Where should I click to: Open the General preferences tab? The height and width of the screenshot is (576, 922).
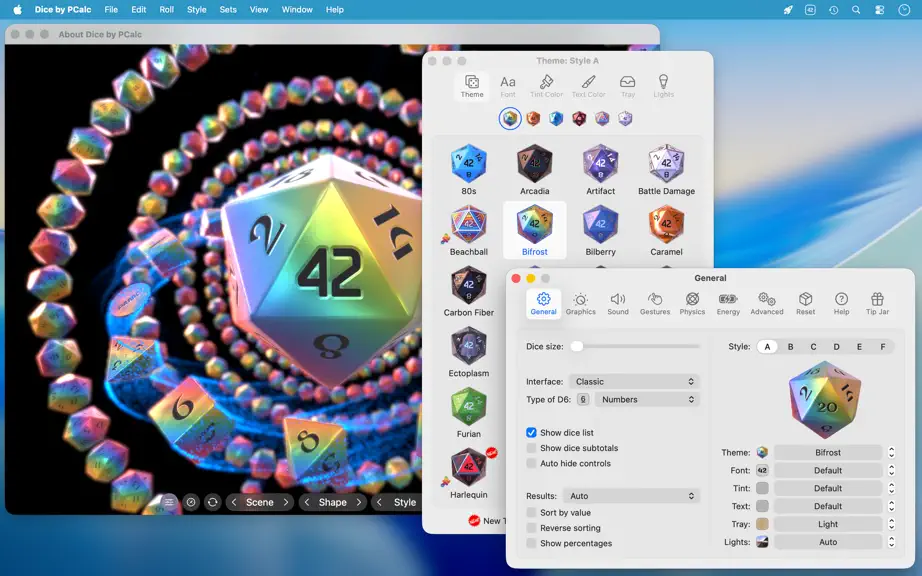(543, 303)
